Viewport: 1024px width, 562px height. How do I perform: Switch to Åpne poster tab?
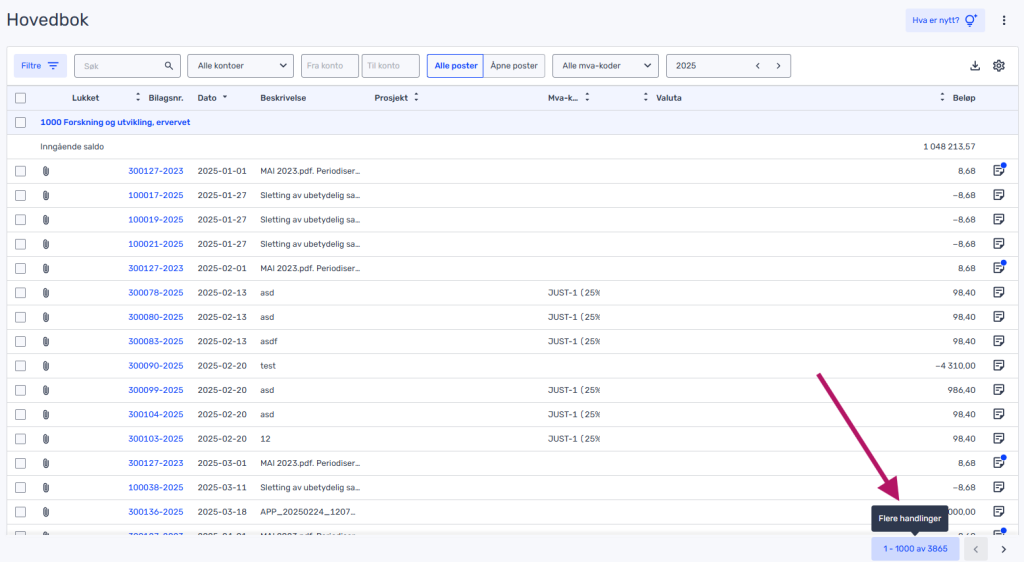coord(514,66)
